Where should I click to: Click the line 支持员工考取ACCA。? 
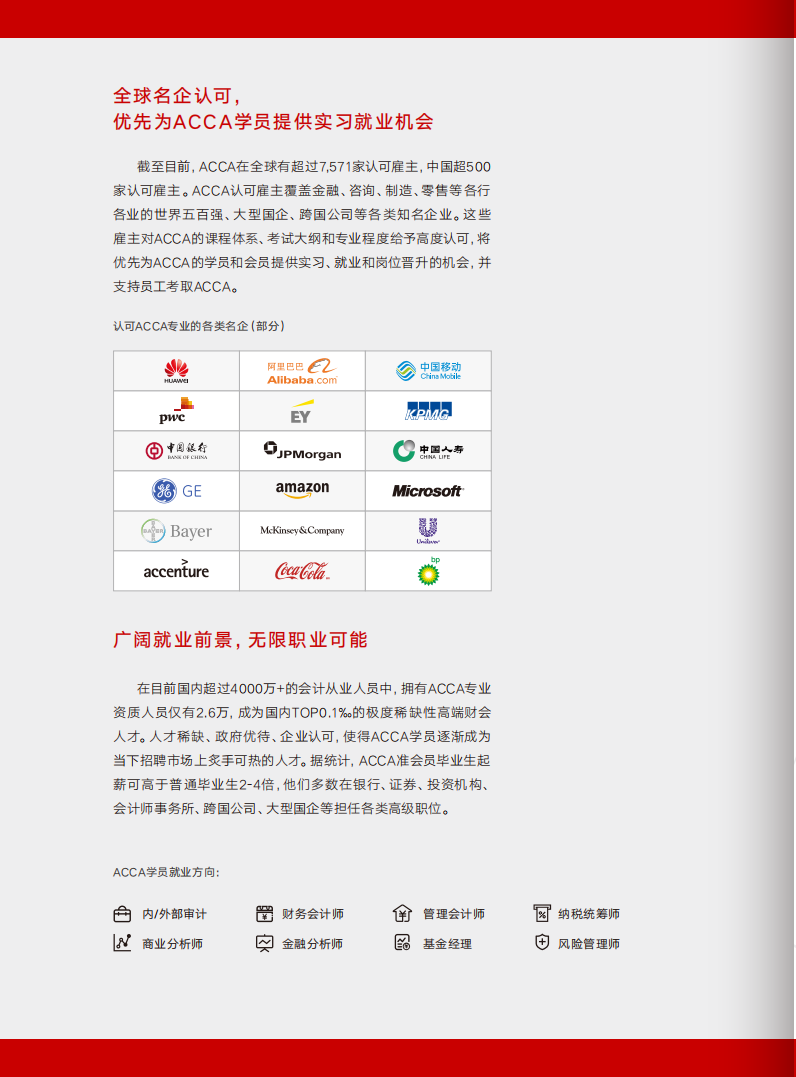177,287
